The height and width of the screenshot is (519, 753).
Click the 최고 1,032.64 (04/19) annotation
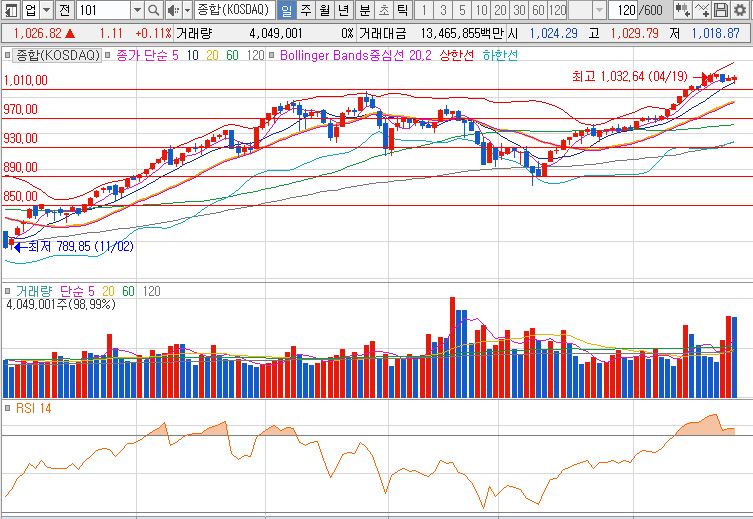pos(630,76)
